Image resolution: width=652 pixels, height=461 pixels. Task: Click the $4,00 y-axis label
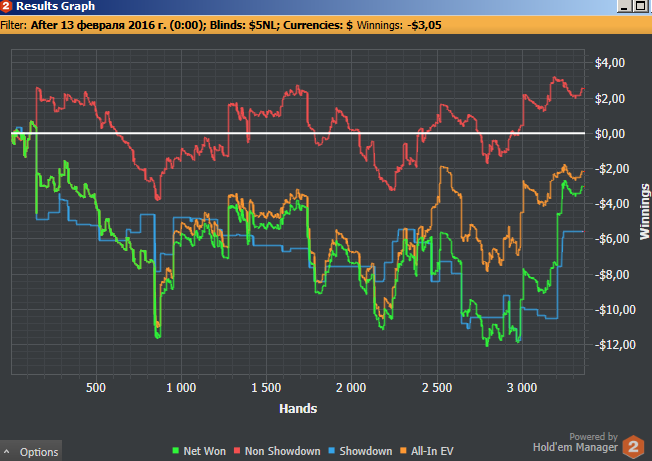(x=610, y=63)
